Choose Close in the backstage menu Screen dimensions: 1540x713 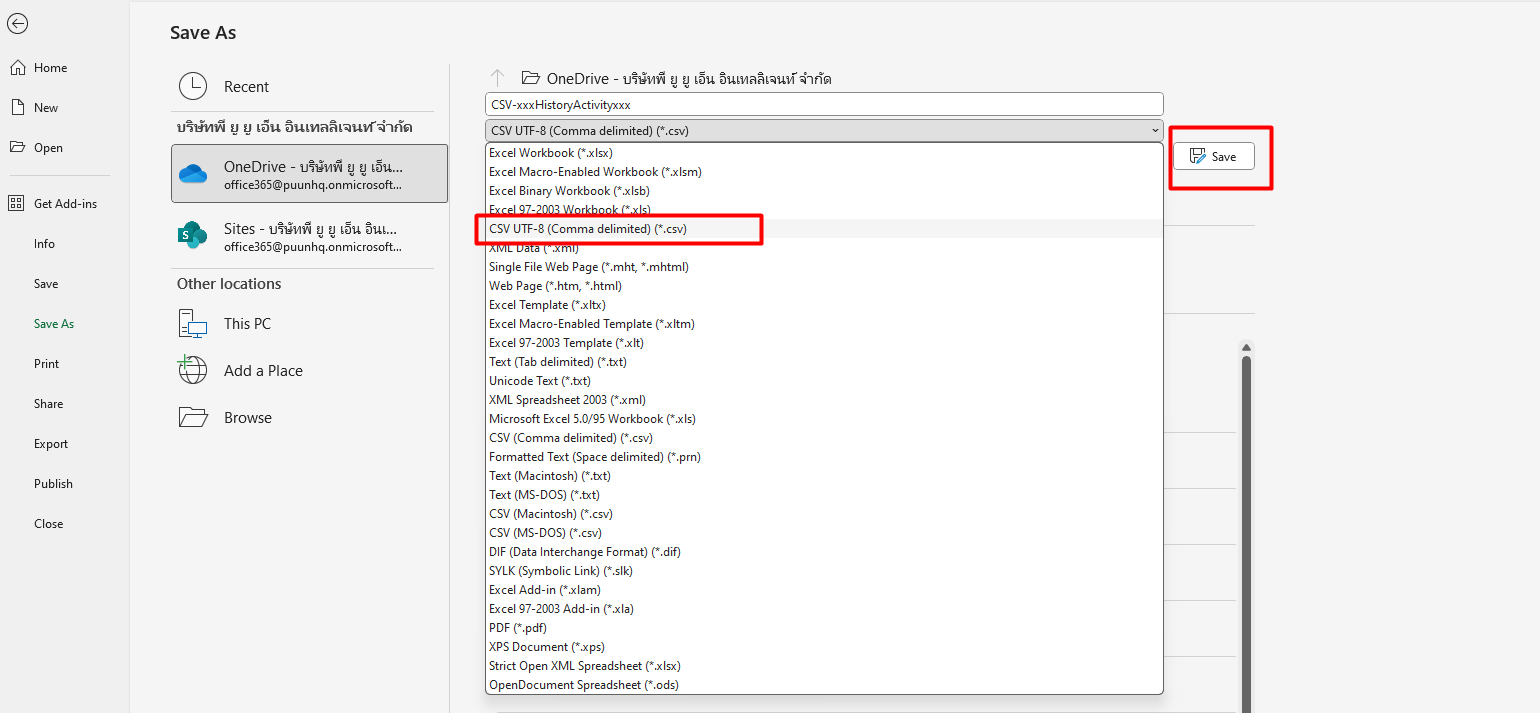pyautogui.click(x=48, y=524)
